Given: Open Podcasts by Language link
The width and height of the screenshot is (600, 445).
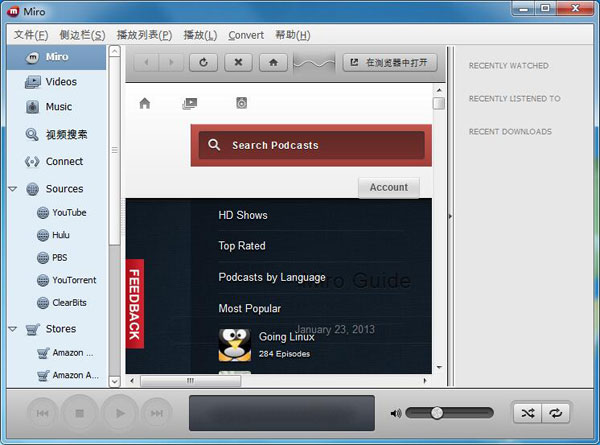Looking at the screenshot, I should 272,277.
